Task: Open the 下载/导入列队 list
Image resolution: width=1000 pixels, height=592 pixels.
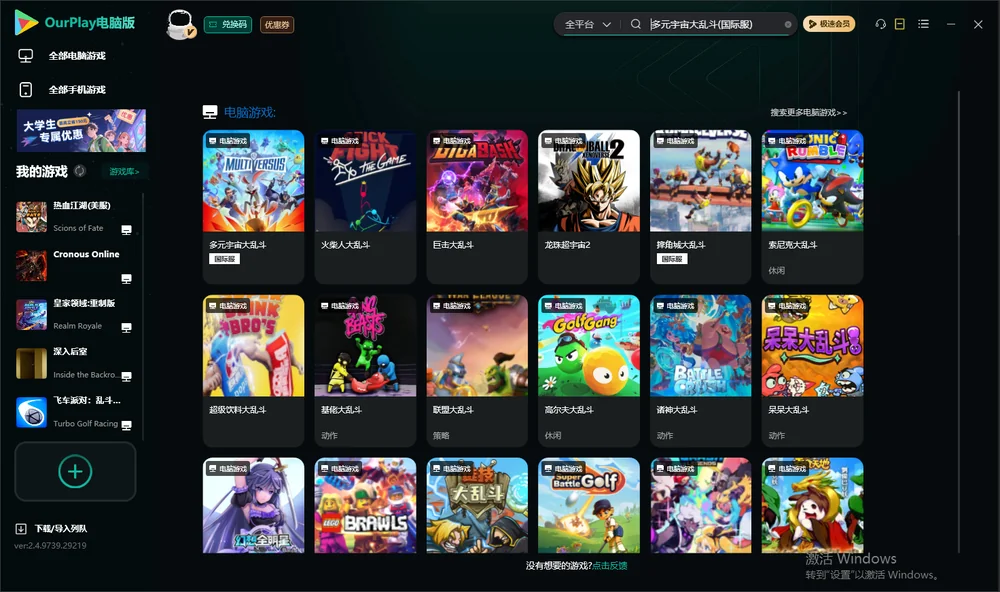Action: (x=52, y=528)
